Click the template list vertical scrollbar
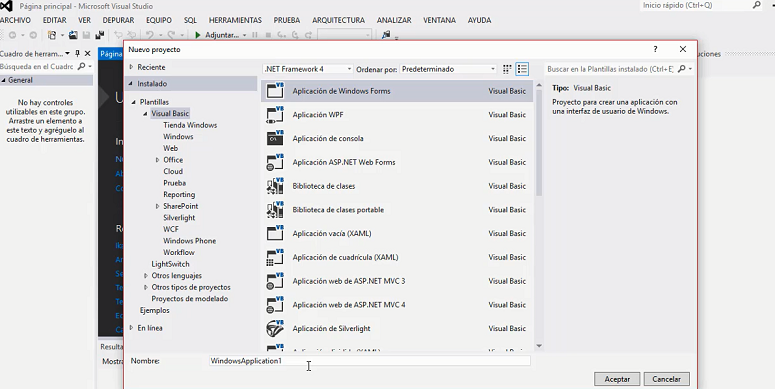This screenshot has height=389, width=775. pos(539,143)
